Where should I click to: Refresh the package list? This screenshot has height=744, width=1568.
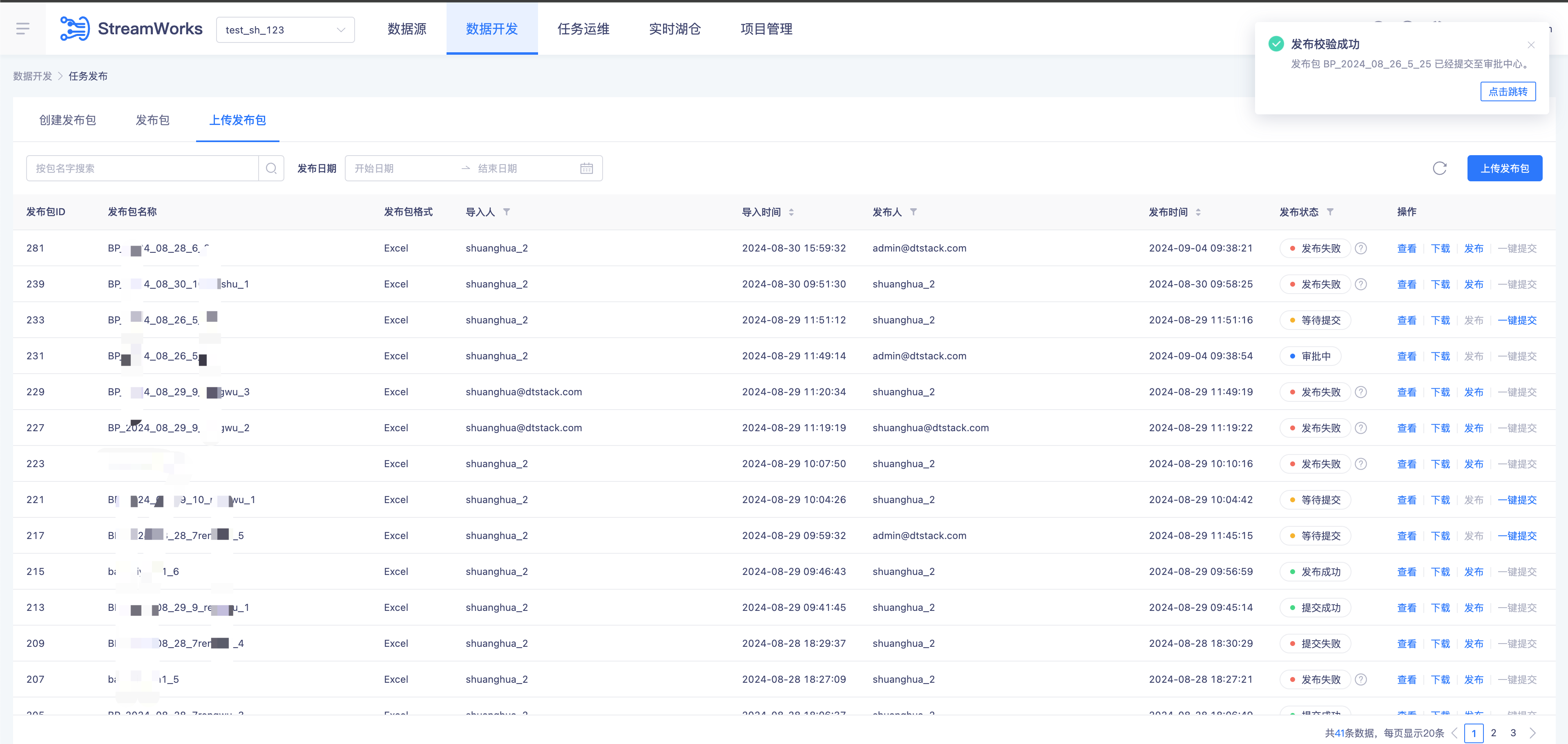tap(1440, 169)
